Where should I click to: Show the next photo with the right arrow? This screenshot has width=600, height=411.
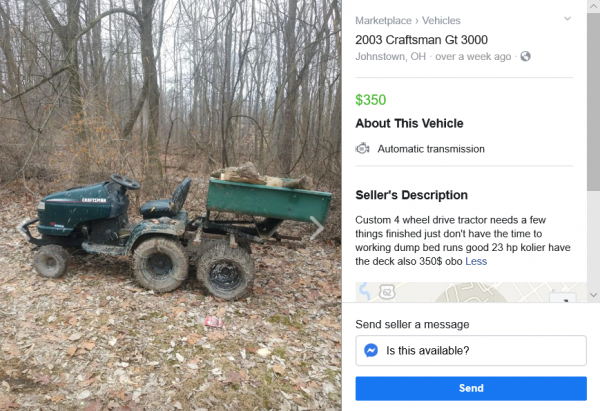point(319,229)
